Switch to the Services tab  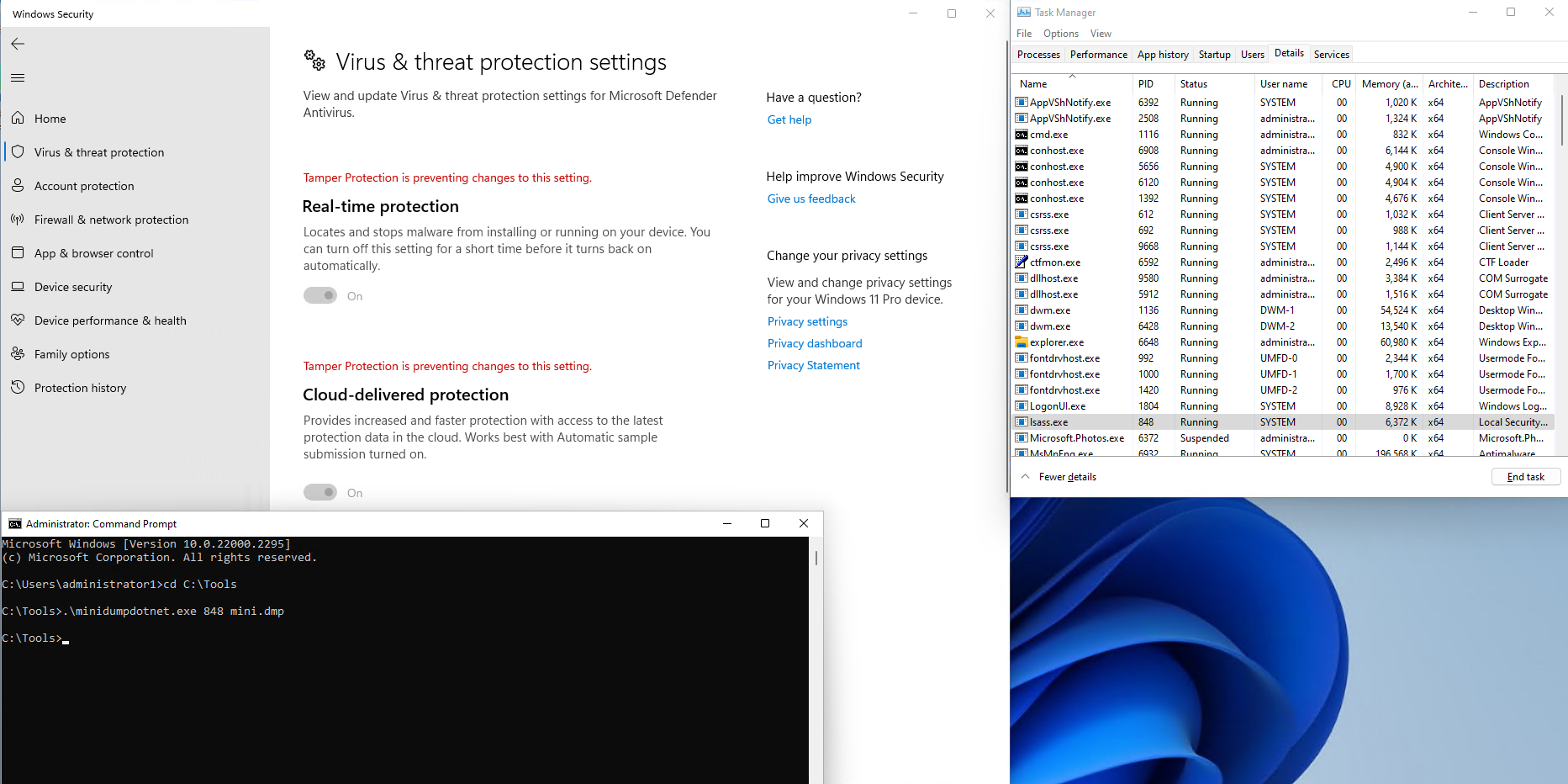pos(1332,55)
